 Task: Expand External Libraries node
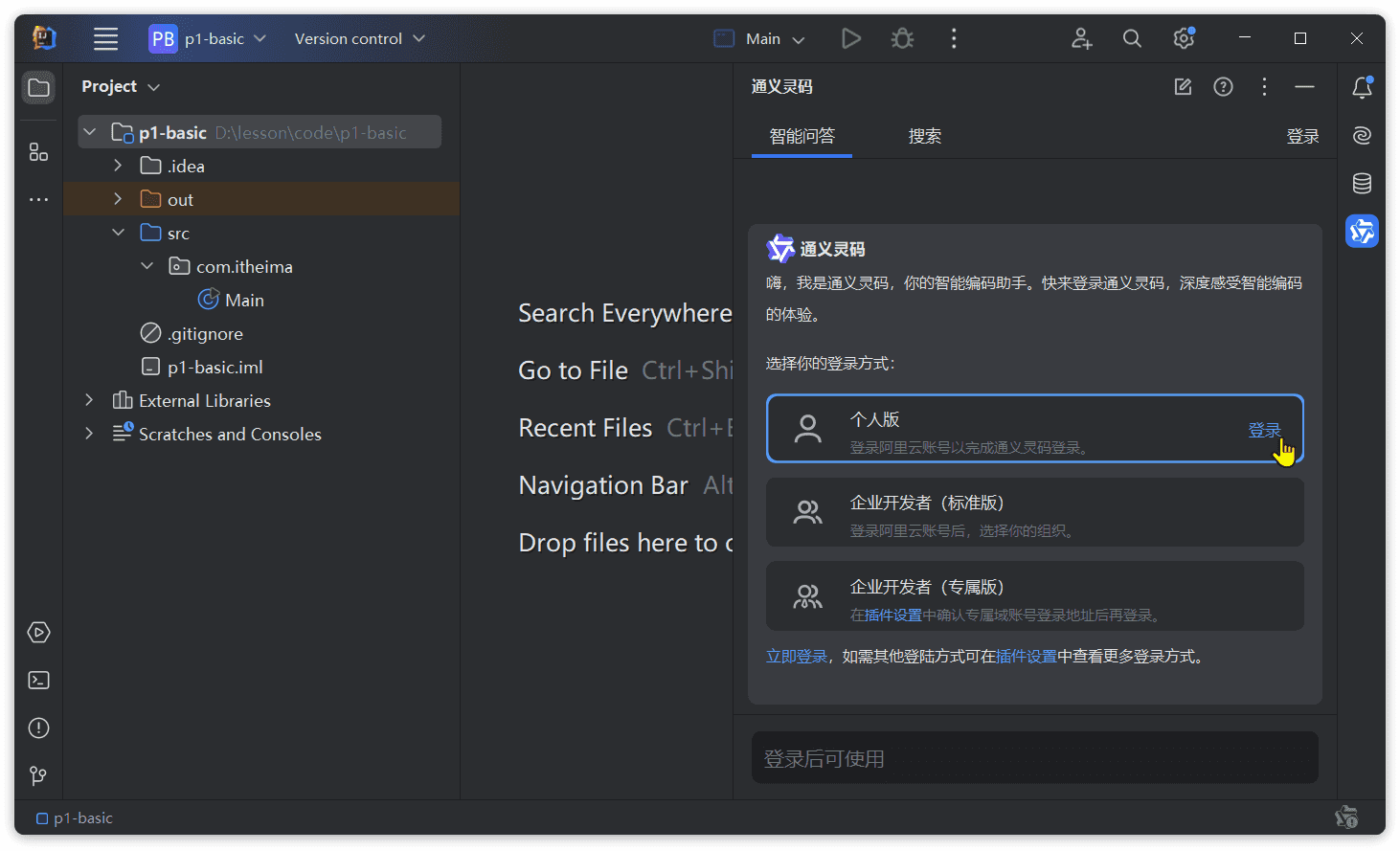point(90,400)
